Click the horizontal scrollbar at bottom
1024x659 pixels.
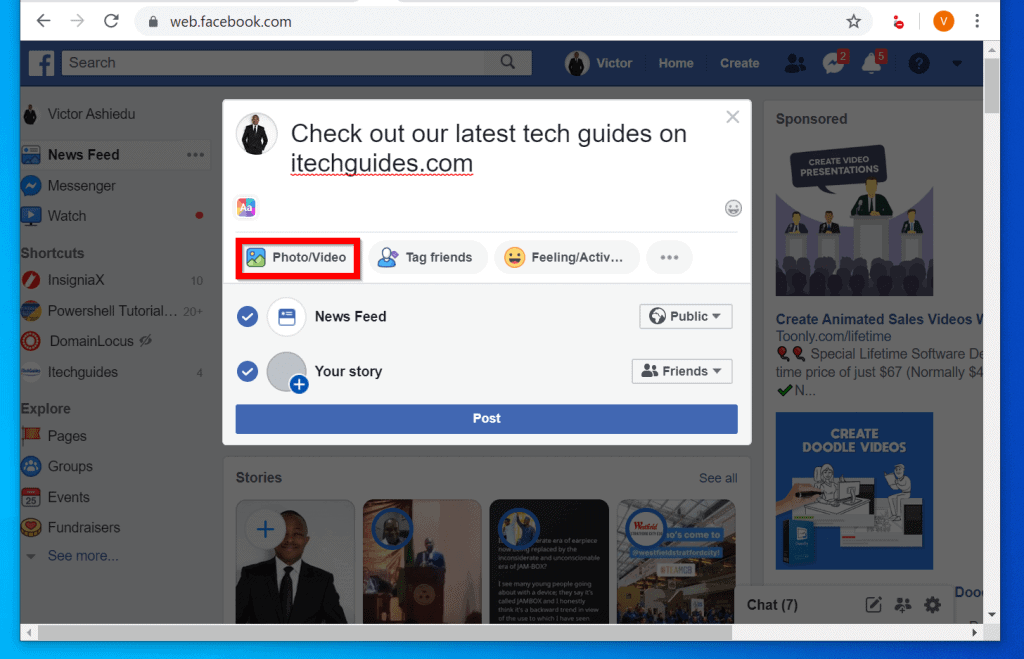pyautogui.click(x=385, y=632)
